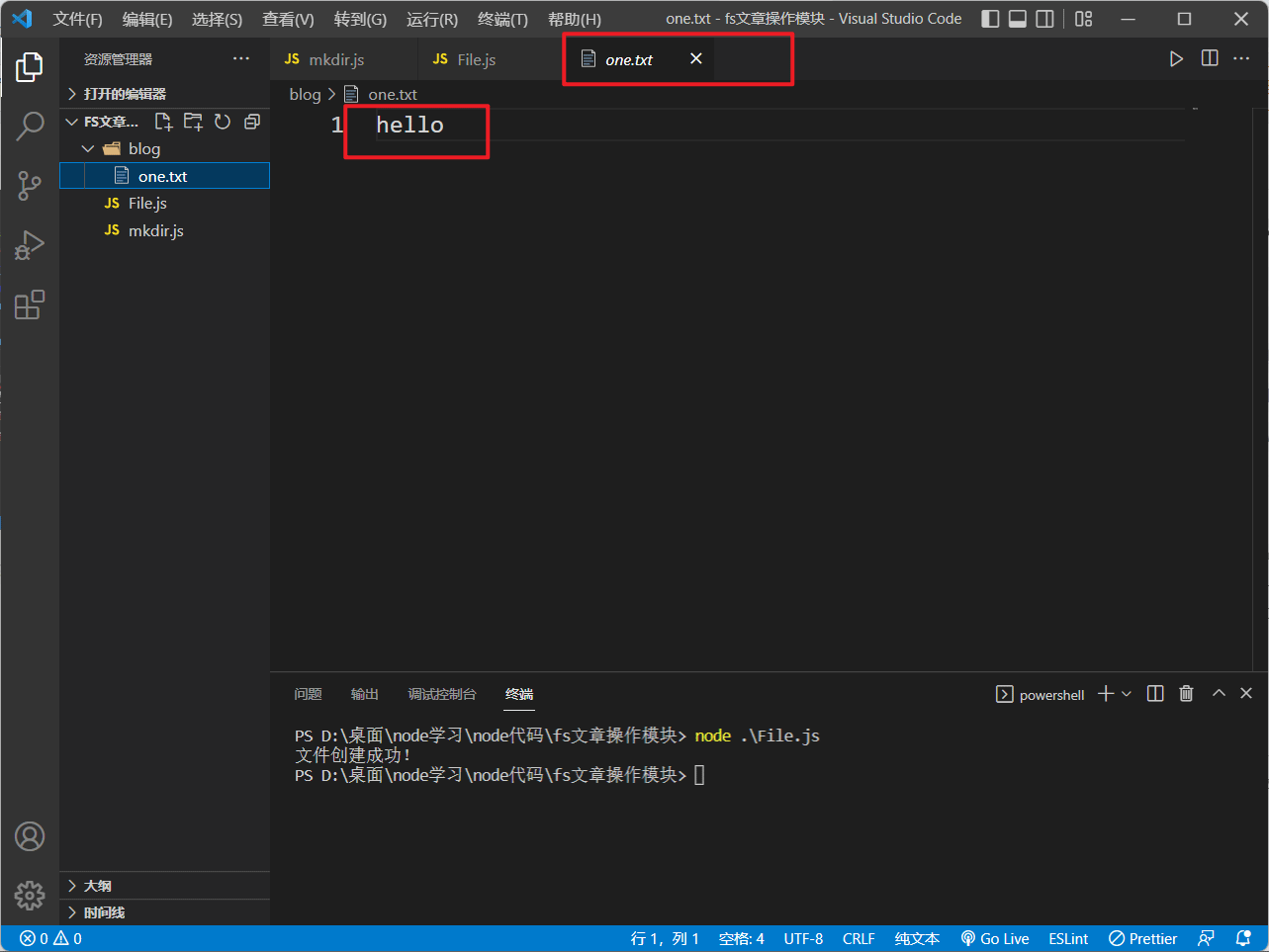Screen dimensions: 1269x952
Task: Click Prettier in status bar
Action: (1142, 939)
